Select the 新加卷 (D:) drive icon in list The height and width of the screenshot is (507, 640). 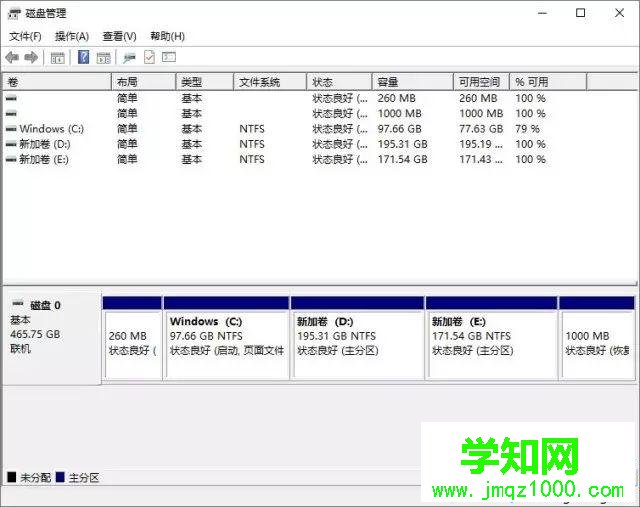point(11,144)
